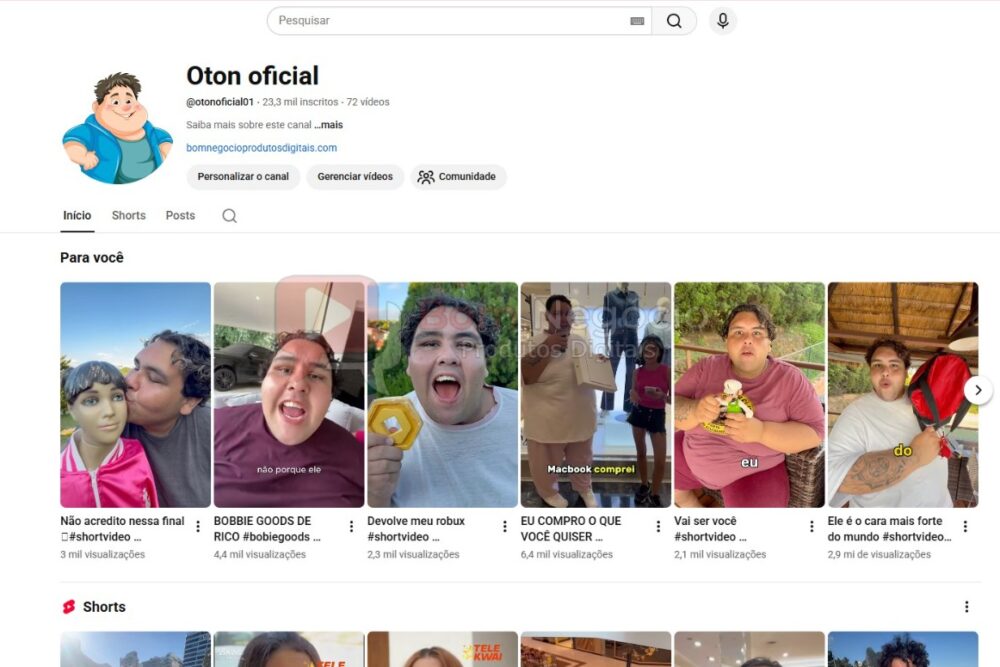Open options for 'Vai ser você' video
This screenshot has height=667, width=1000.
(811, 525)
